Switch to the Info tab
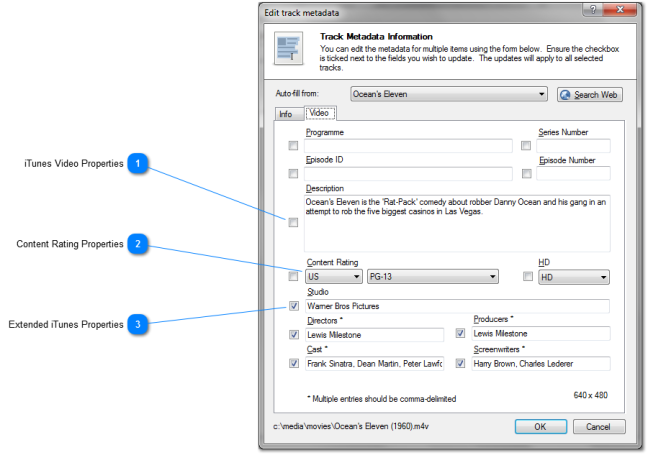The height and width of the screenshot is (455, 648). point(285,114)
